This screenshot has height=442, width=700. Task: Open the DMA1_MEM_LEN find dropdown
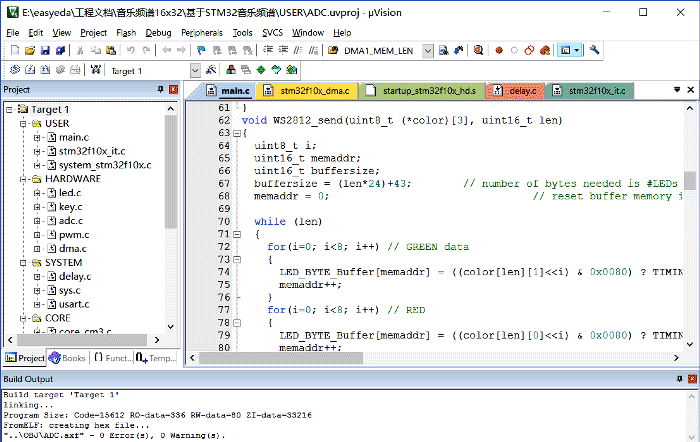tap(428, 50)
